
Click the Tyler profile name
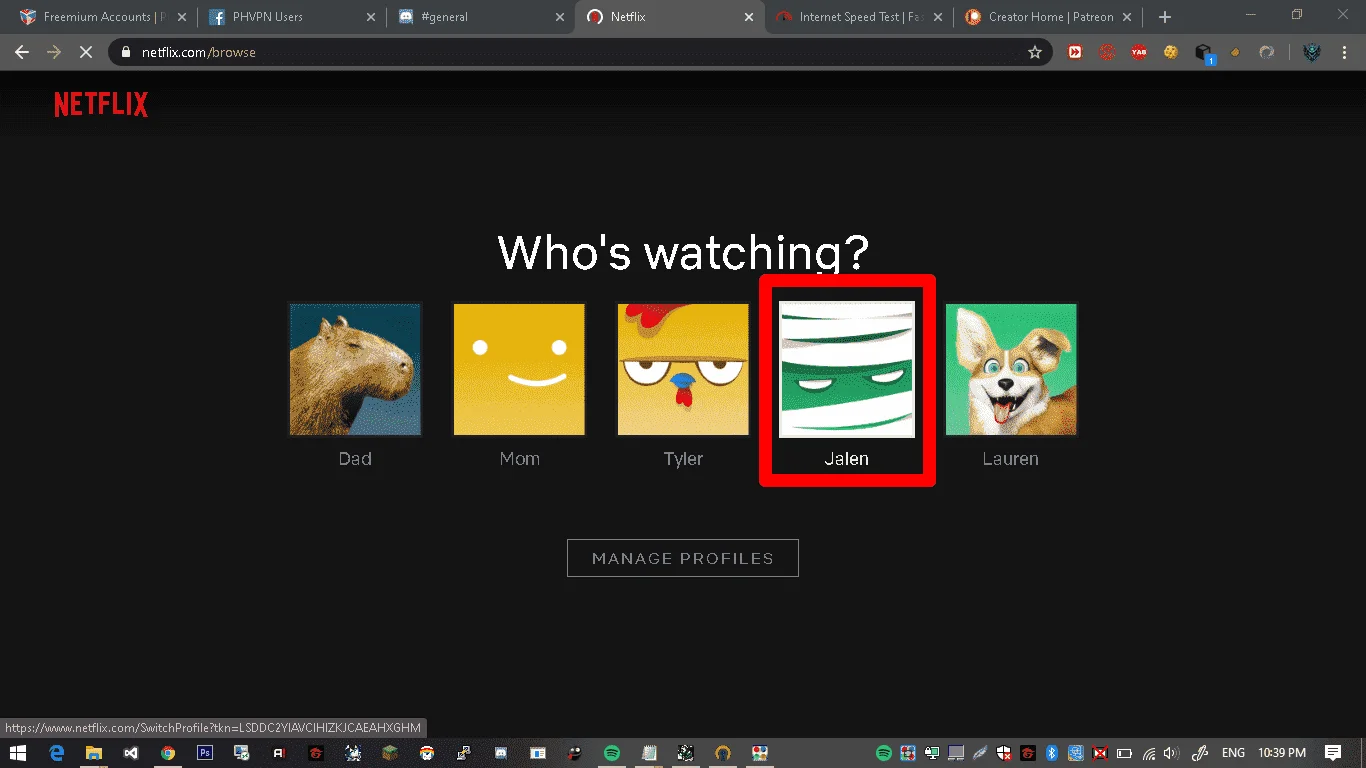pos(683,459)
